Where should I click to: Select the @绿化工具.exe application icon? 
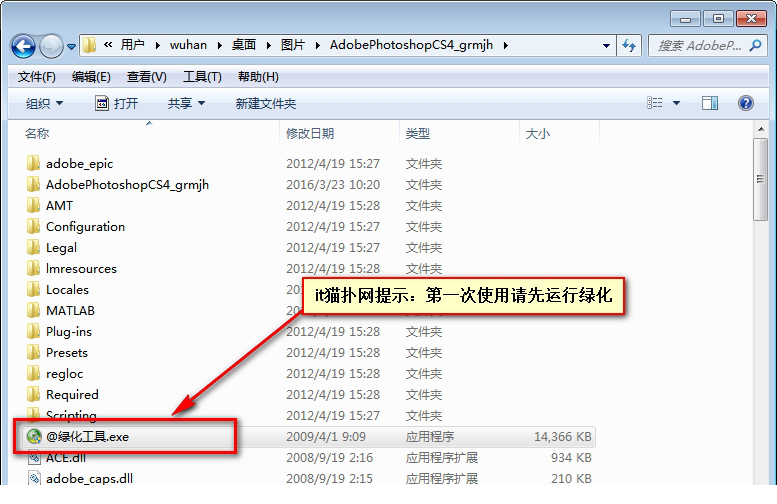point(34,436)
